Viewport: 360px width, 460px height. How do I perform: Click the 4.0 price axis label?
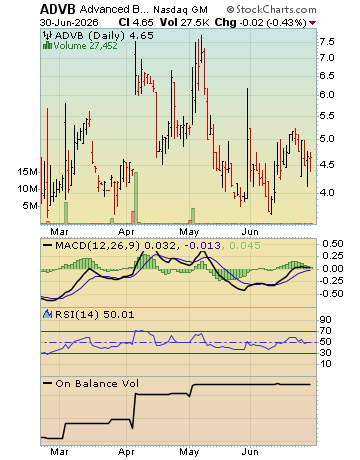pyautogui.click(x=327, y=192)
